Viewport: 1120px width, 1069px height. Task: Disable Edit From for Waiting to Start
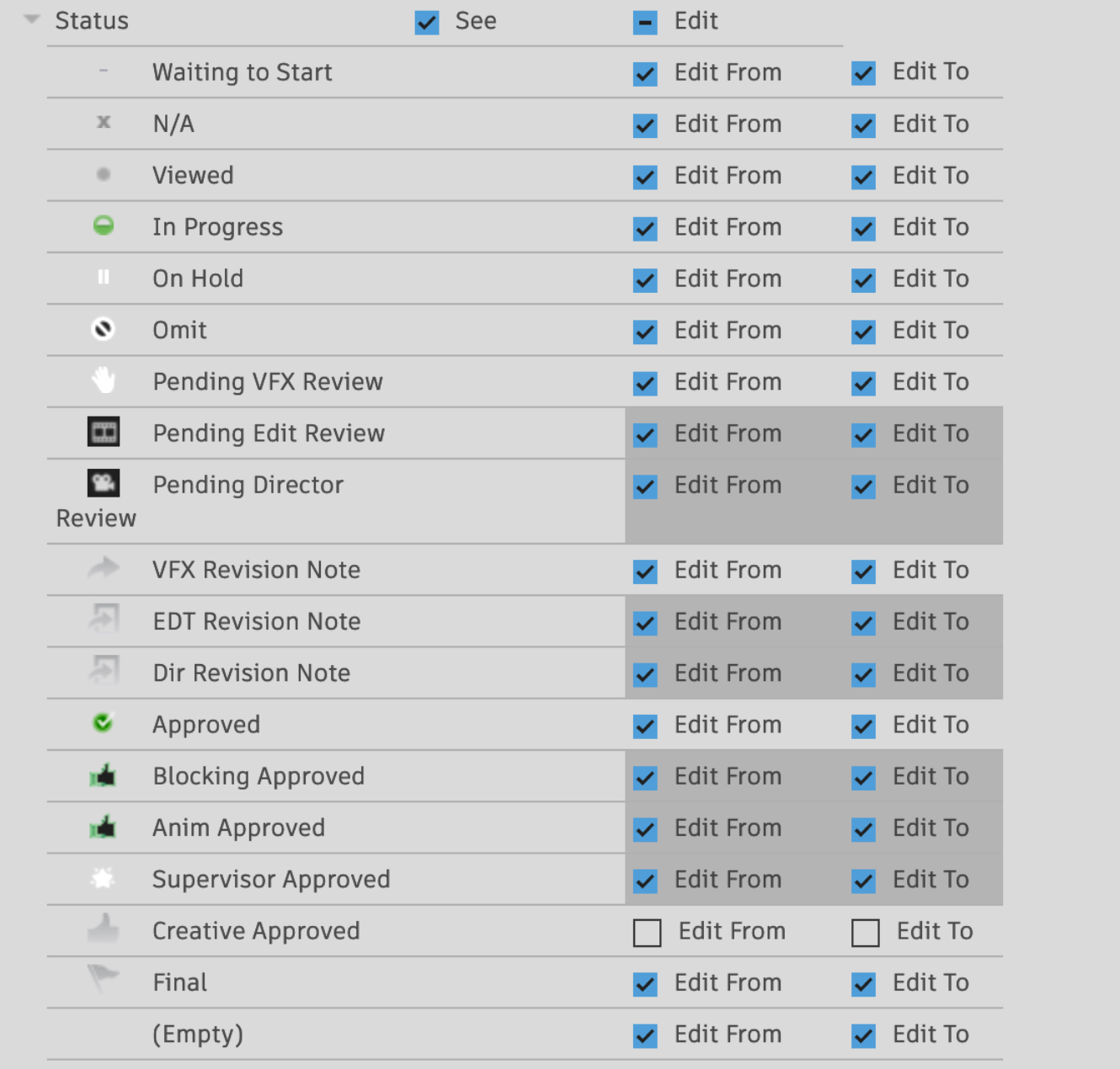645,74
